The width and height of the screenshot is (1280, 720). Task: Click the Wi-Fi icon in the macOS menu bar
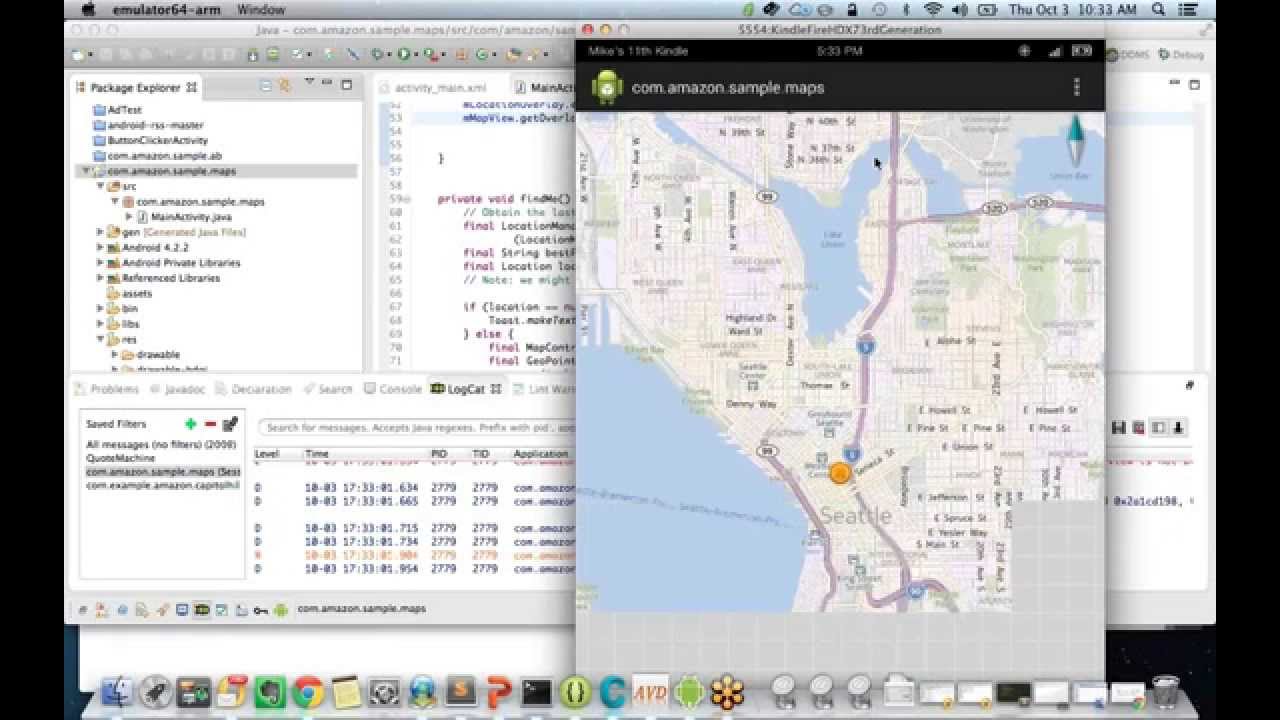(x=933, y=9)
